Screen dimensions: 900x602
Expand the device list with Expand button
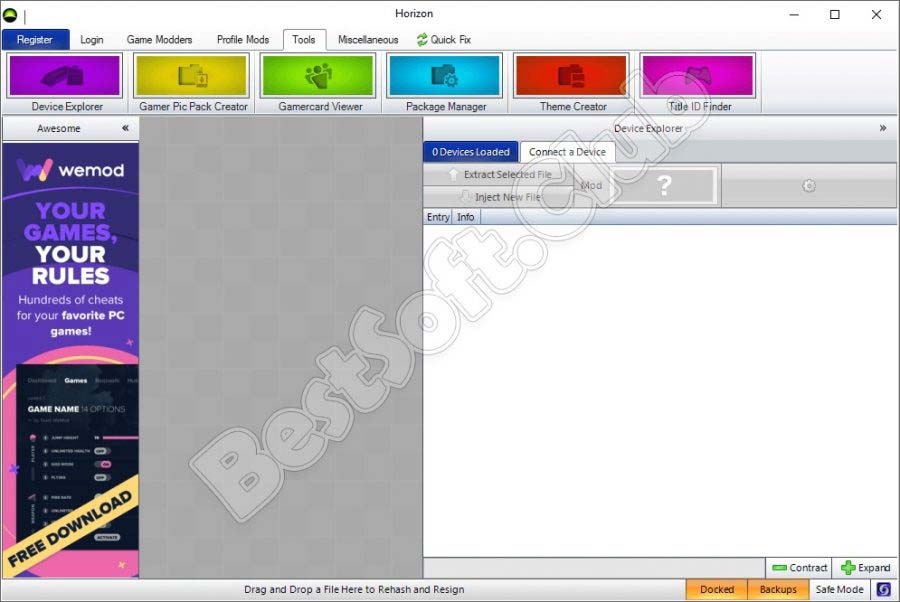[x=865, y=567]
